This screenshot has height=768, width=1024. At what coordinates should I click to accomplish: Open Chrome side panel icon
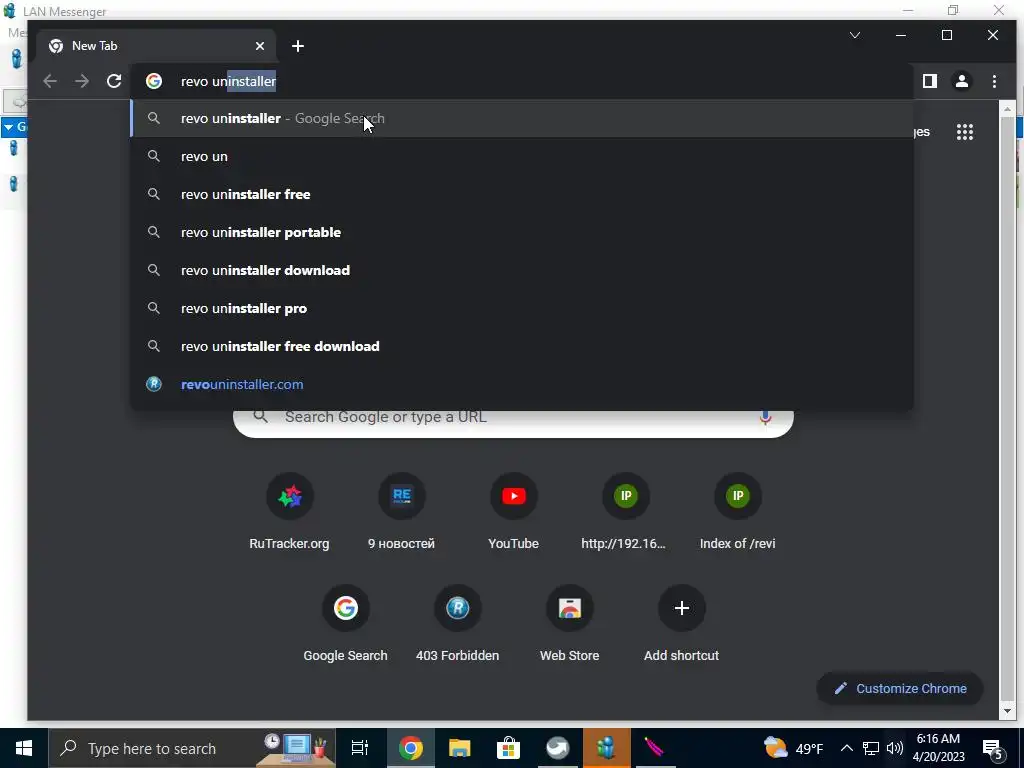pyautogui.click(x=930, y=81)
